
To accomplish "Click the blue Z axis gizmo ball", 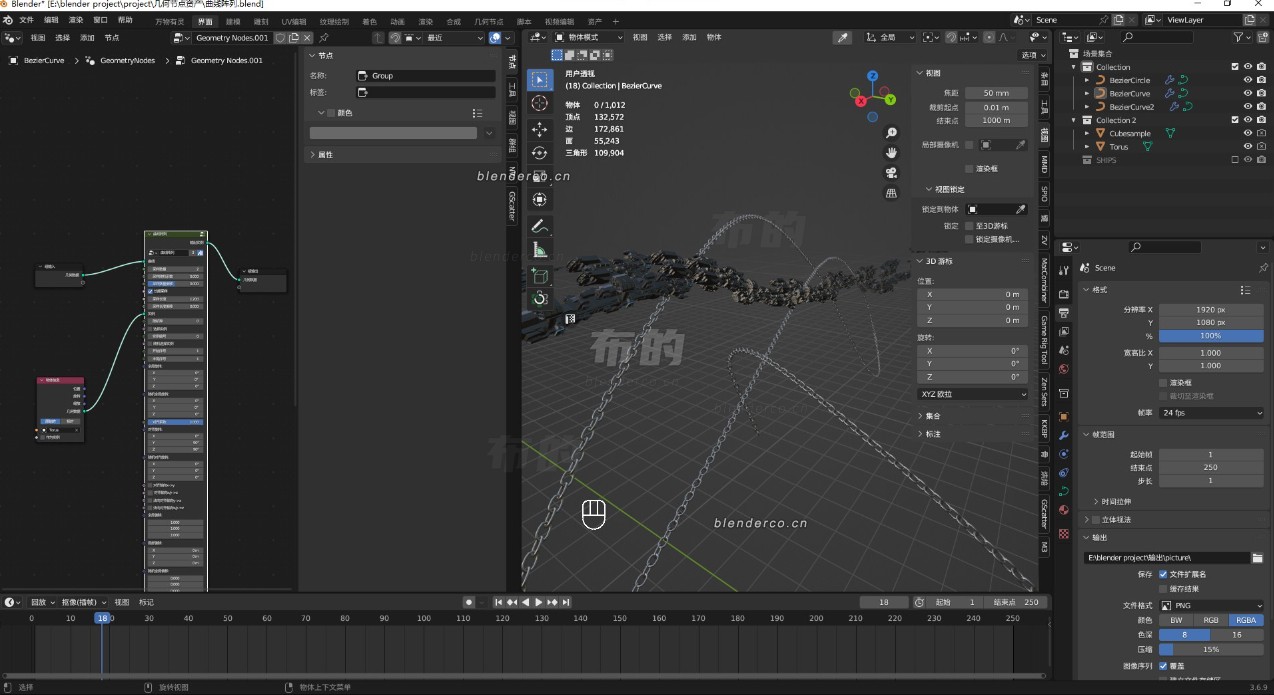I will click(x=873, y=76).
